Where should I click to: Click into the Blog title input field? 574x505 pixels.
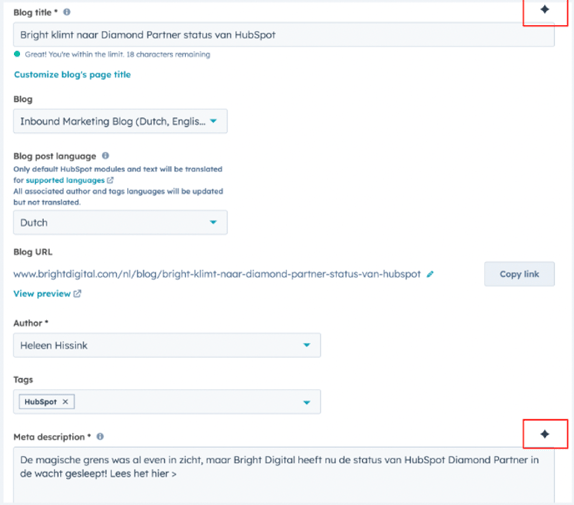coord(284,35)
